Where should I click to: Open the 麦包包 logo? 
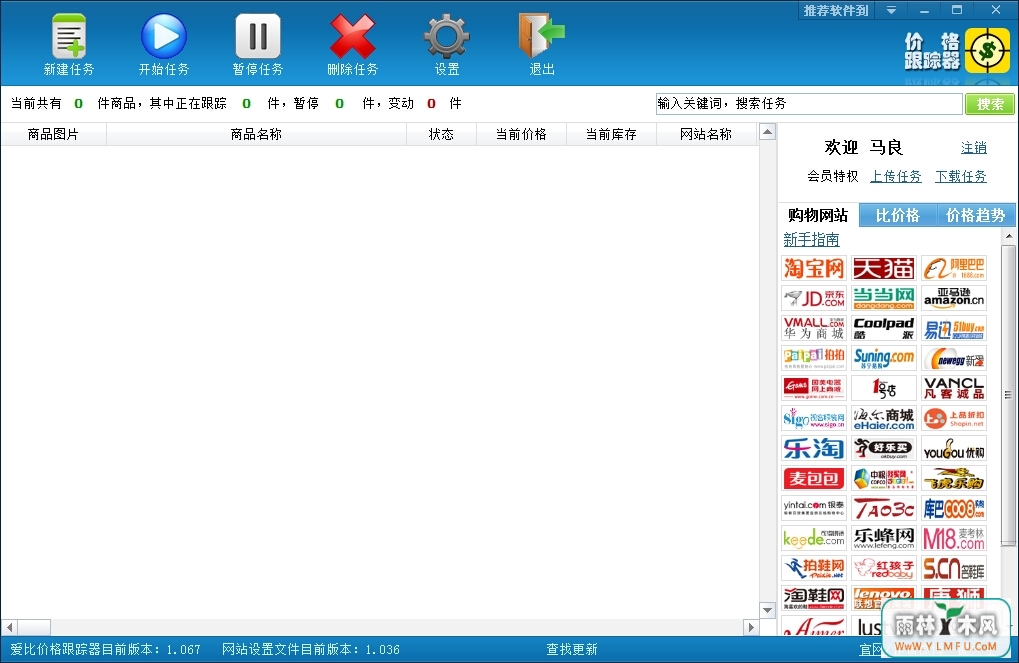(x=814, y=478)
